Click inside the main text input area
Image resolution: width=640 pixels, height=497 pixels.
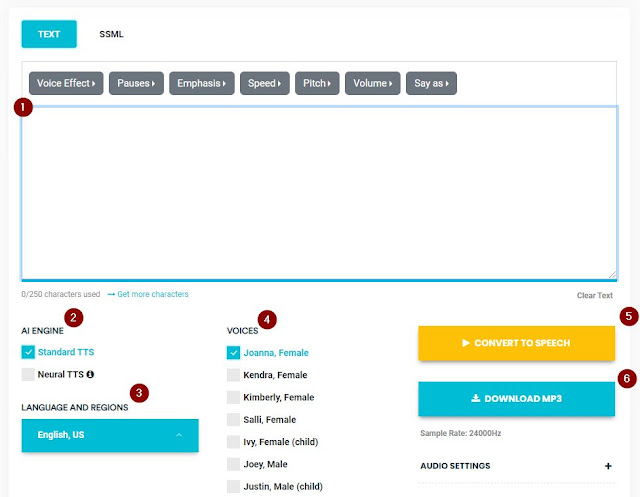pos(318,192)
